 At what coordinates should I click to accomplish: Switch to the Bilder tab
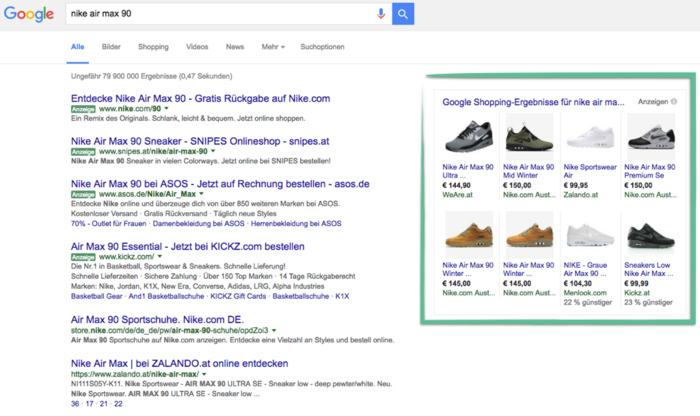point(111,47)
